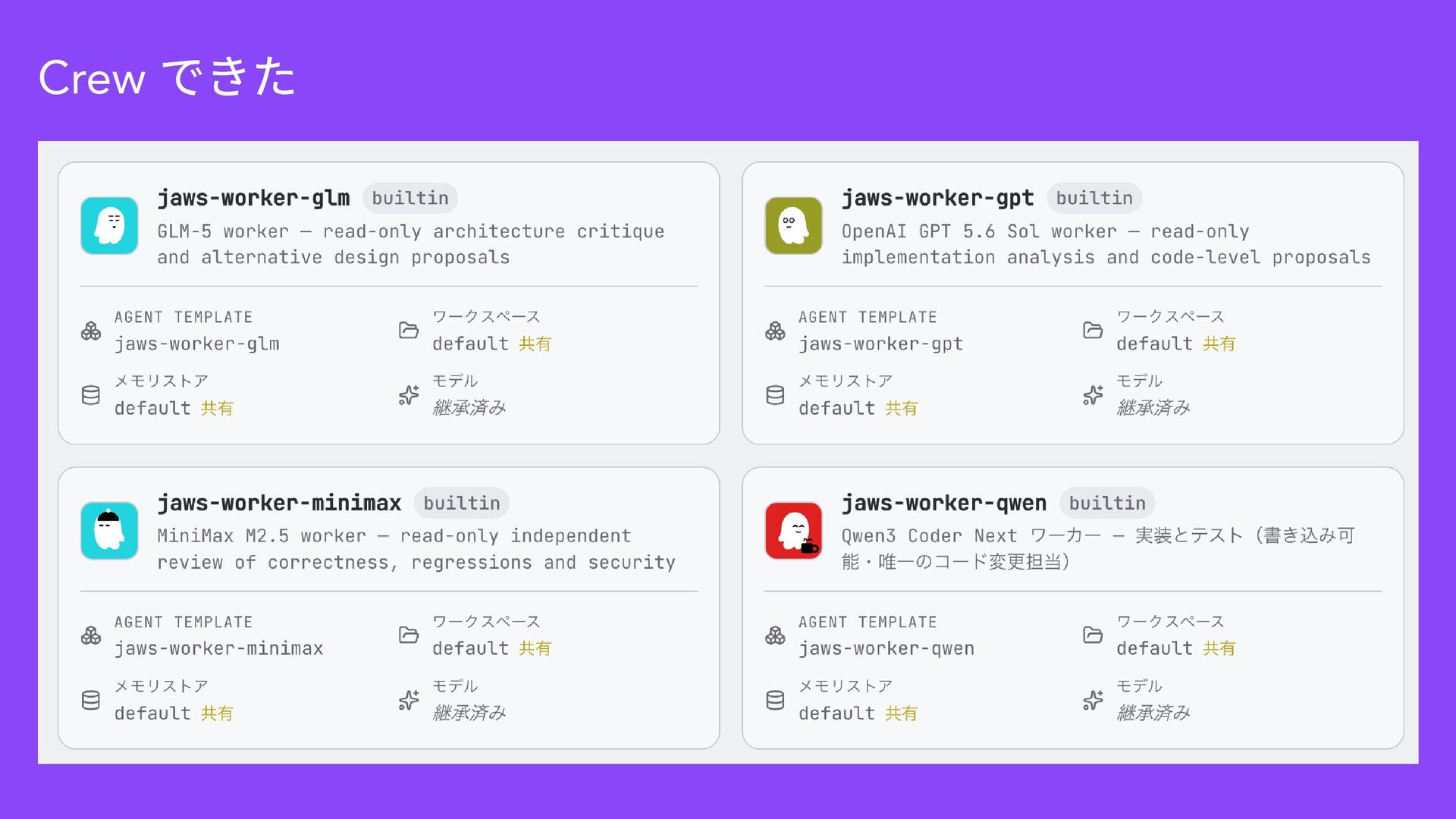Click the jaws-worker-glm ghost avatar icon
The height and width of the screenshot is (819, 1456).
coord(109,225)
